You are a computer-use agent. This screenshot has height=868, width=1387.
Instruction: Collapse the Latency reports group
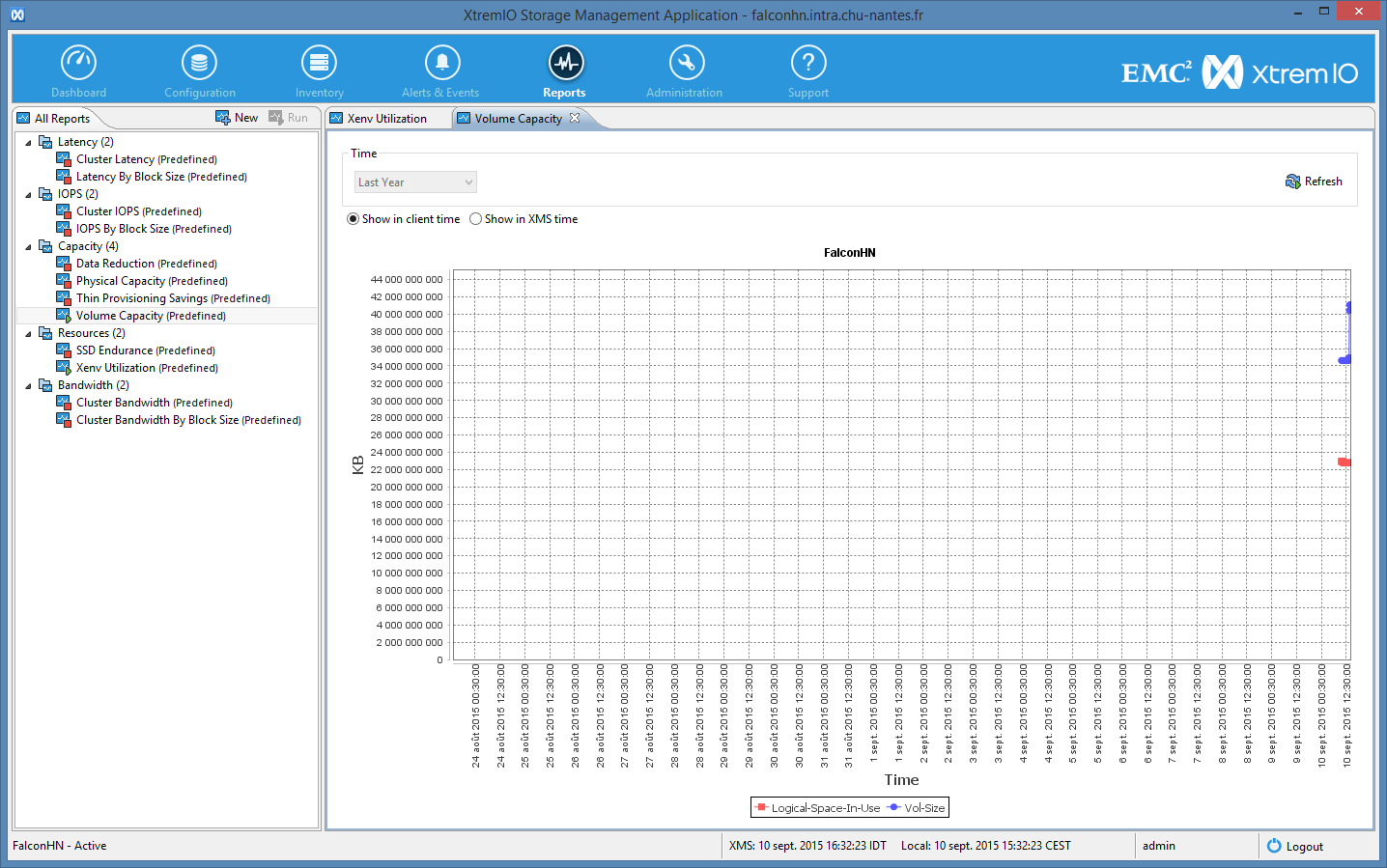coord(28,142)
